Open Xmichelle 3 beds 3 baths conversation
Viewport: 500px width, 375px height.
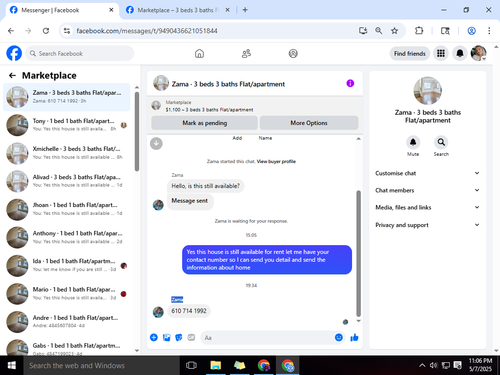tap(67, 153)
